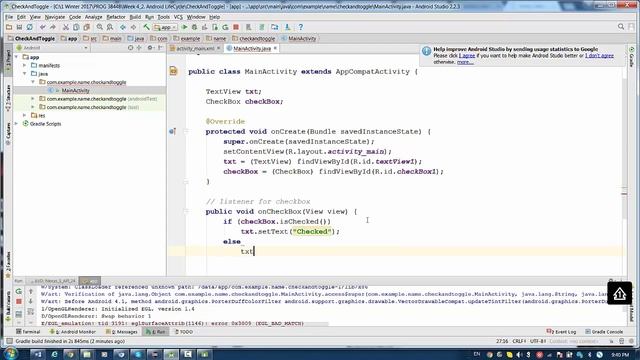Click the Replace toolbar icon

(x=110, y=27)
